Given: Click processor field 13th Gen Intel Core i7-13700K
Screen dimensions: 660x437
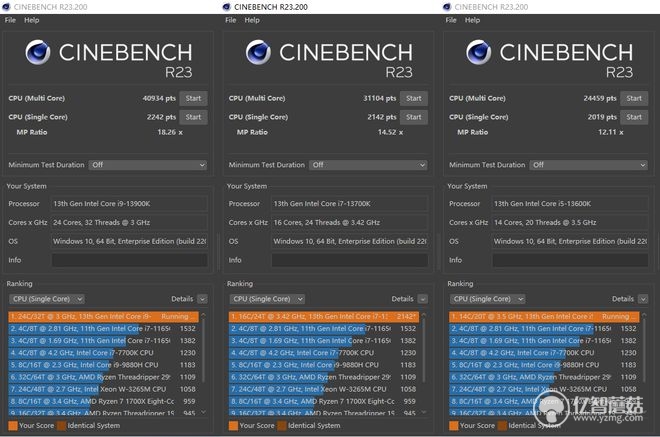Looking at the screenshot, I should (350, 204).
